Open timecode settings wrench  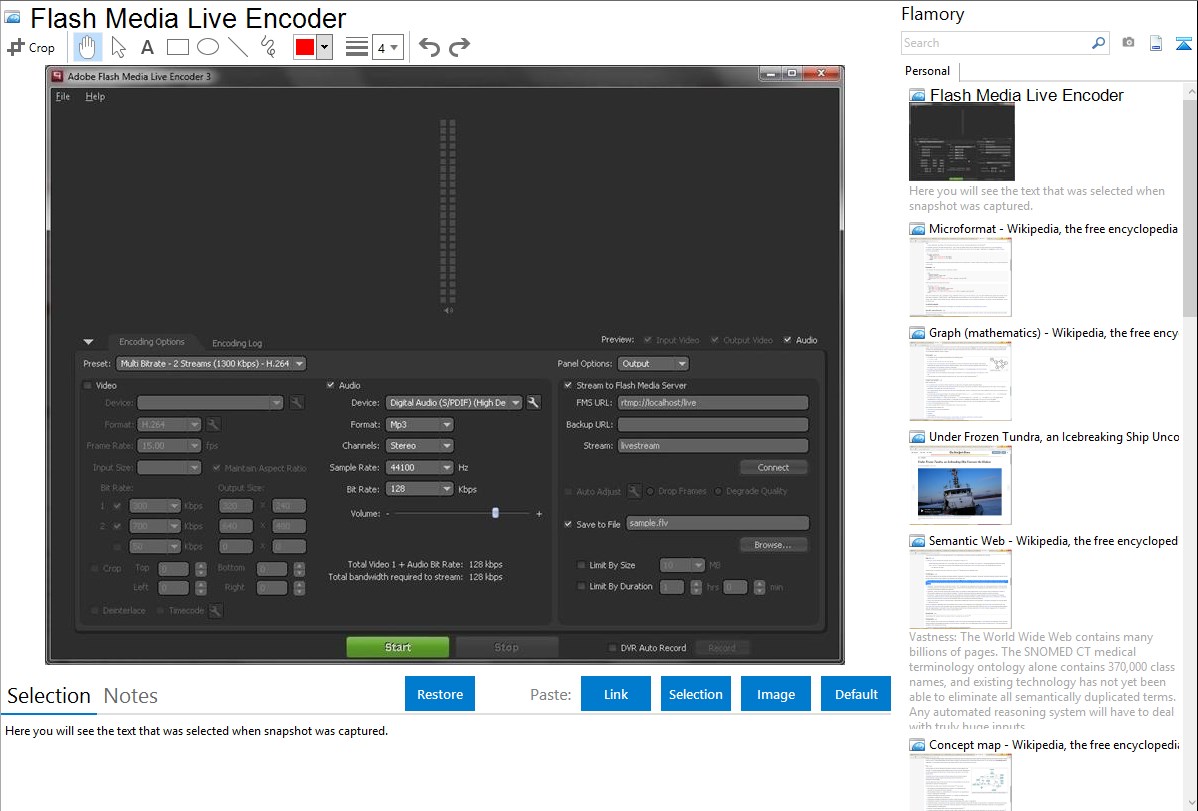215,610
